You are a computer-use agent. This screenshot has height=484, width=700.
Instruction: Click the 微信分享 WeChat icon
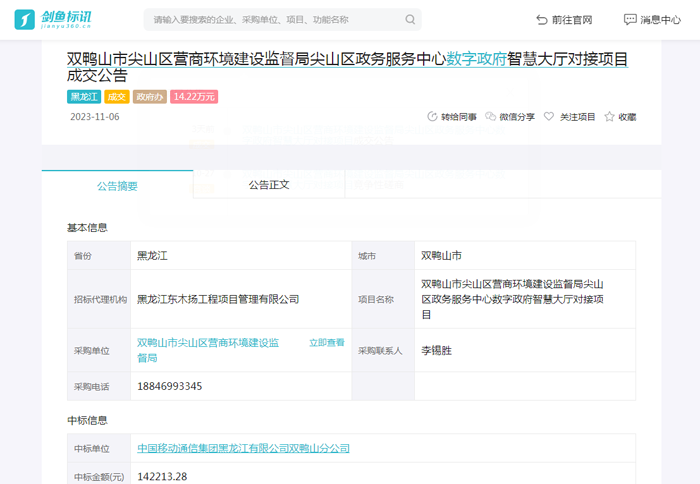click(490, 117)
